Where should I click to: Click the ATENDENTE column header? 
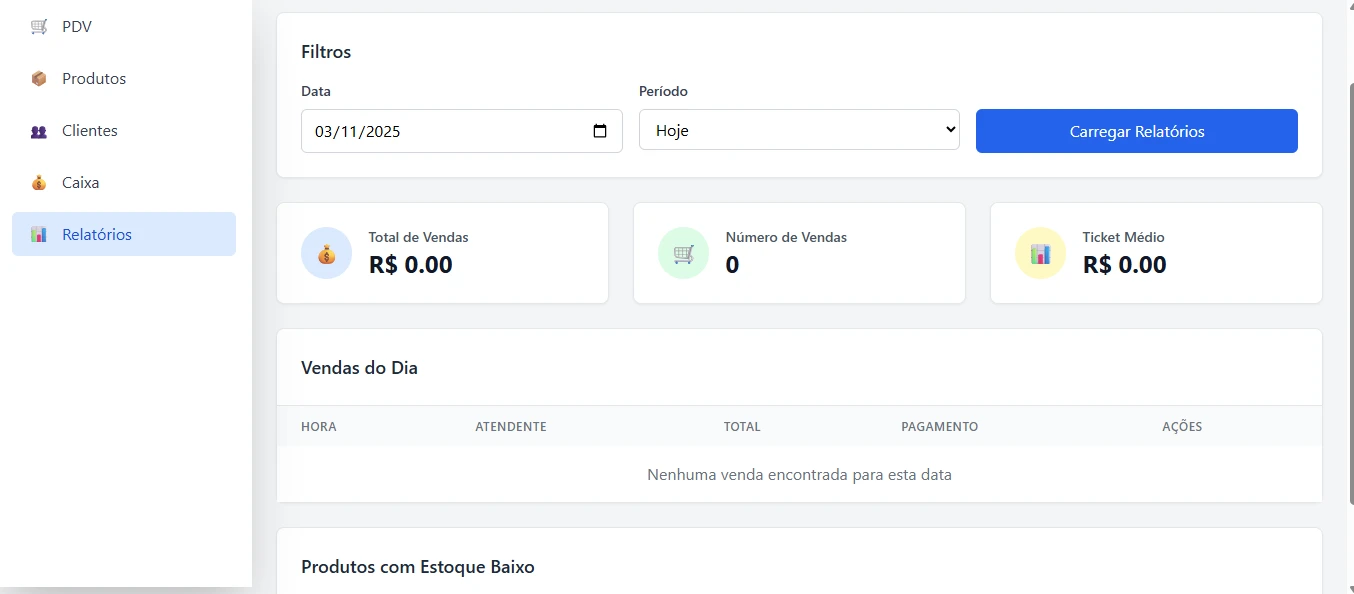point(510,427)
